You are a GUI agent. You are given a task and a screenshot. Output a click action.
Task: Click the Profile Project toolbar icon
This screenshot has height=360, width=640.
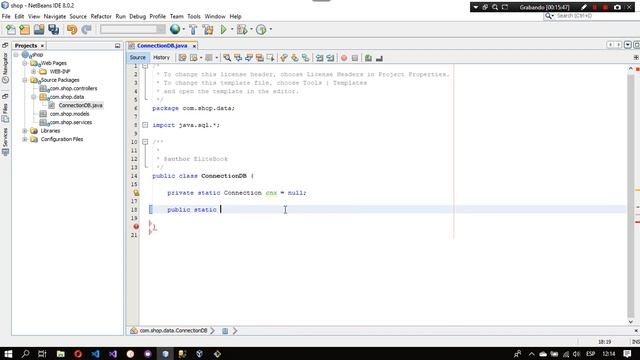coord(261,29)
